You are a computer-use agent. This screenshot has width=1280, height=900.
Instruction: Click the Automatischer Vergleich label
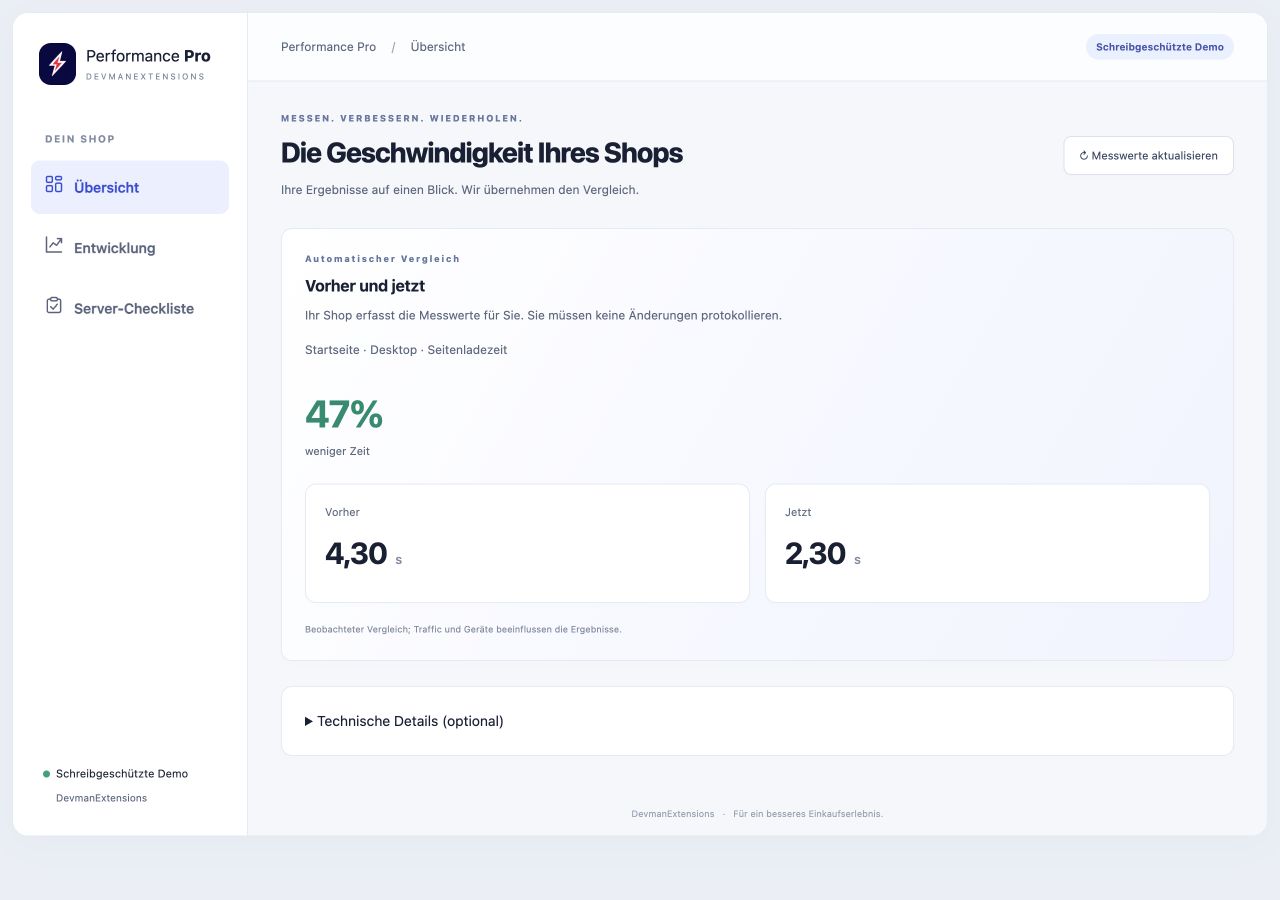383,259
